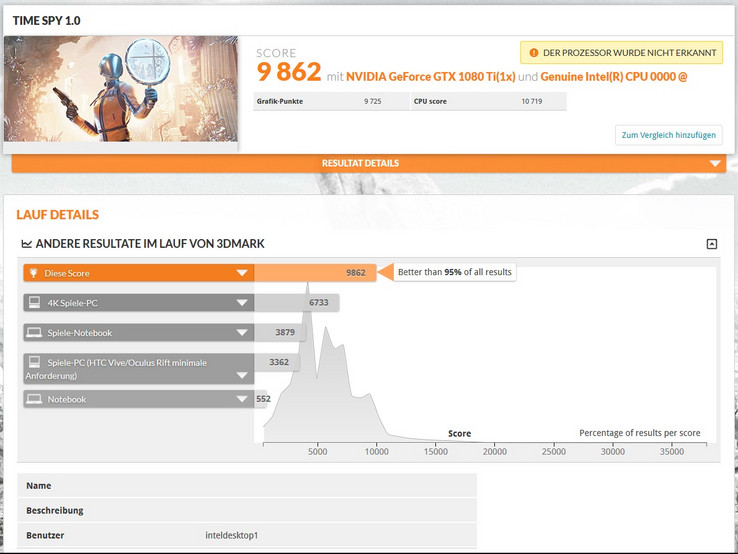Click the CPU score value 10 719

pyautogui.click(x=532, y=101)
